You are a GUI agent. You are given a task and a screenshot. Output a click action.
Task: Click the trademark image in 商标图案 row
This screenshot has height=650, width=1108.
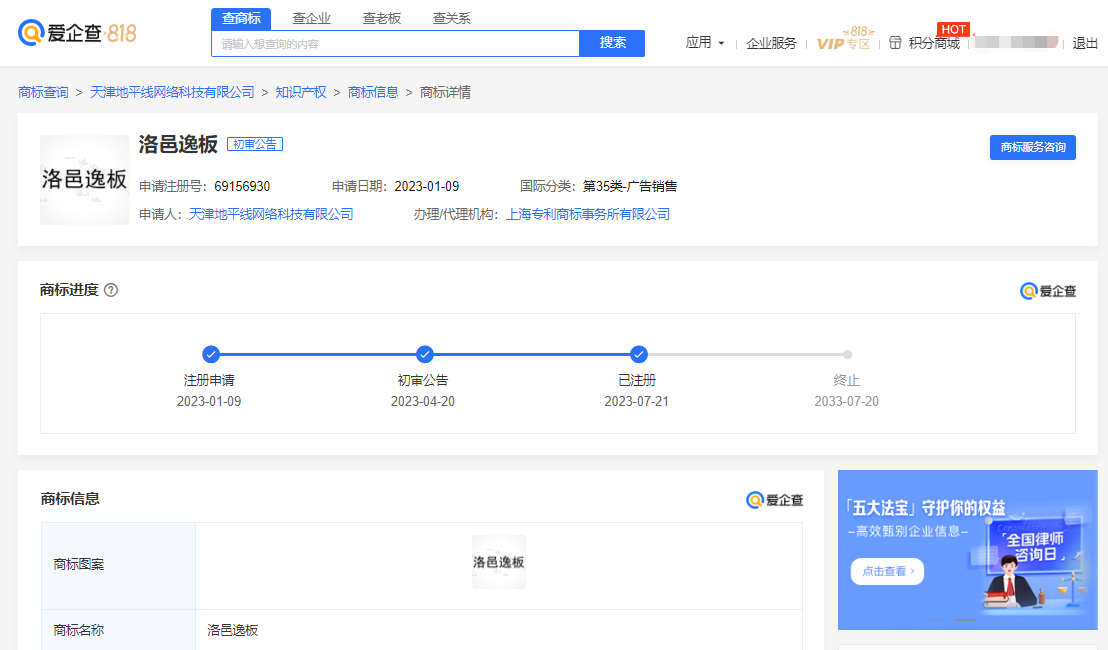[x=499, y=562]
